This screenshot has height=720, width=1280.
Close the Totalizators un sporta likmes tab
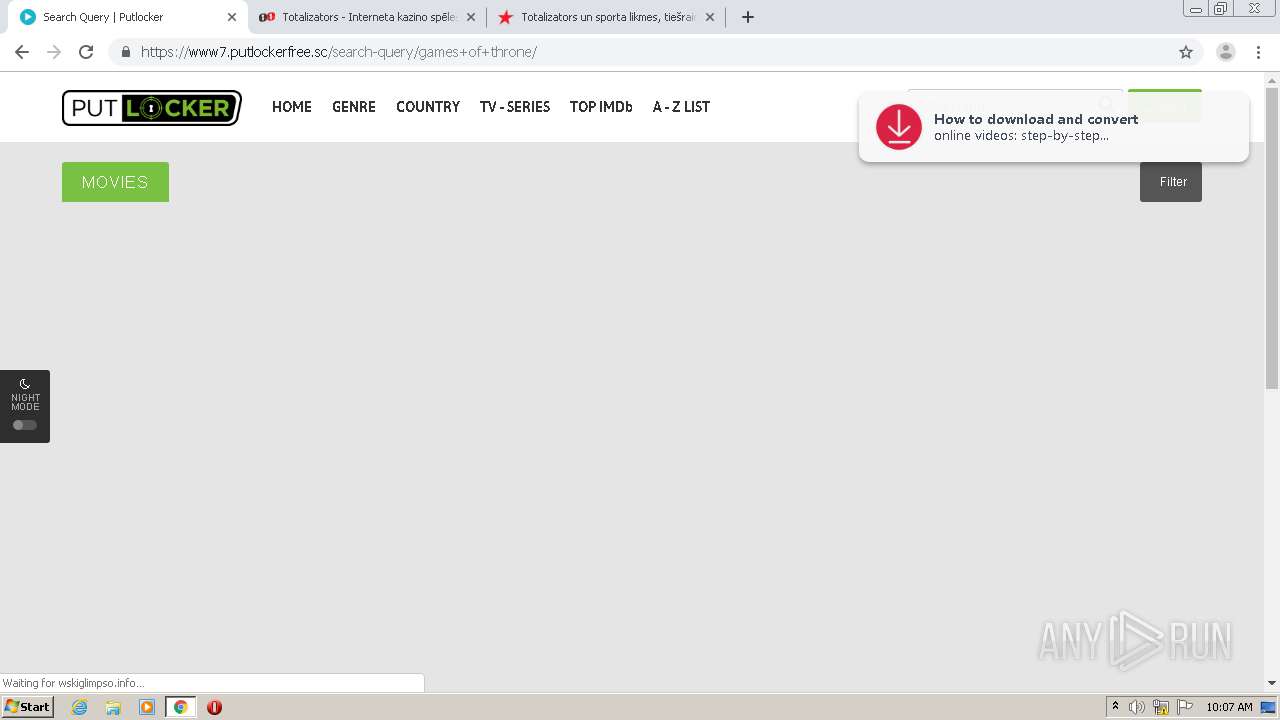pos(710,17)
